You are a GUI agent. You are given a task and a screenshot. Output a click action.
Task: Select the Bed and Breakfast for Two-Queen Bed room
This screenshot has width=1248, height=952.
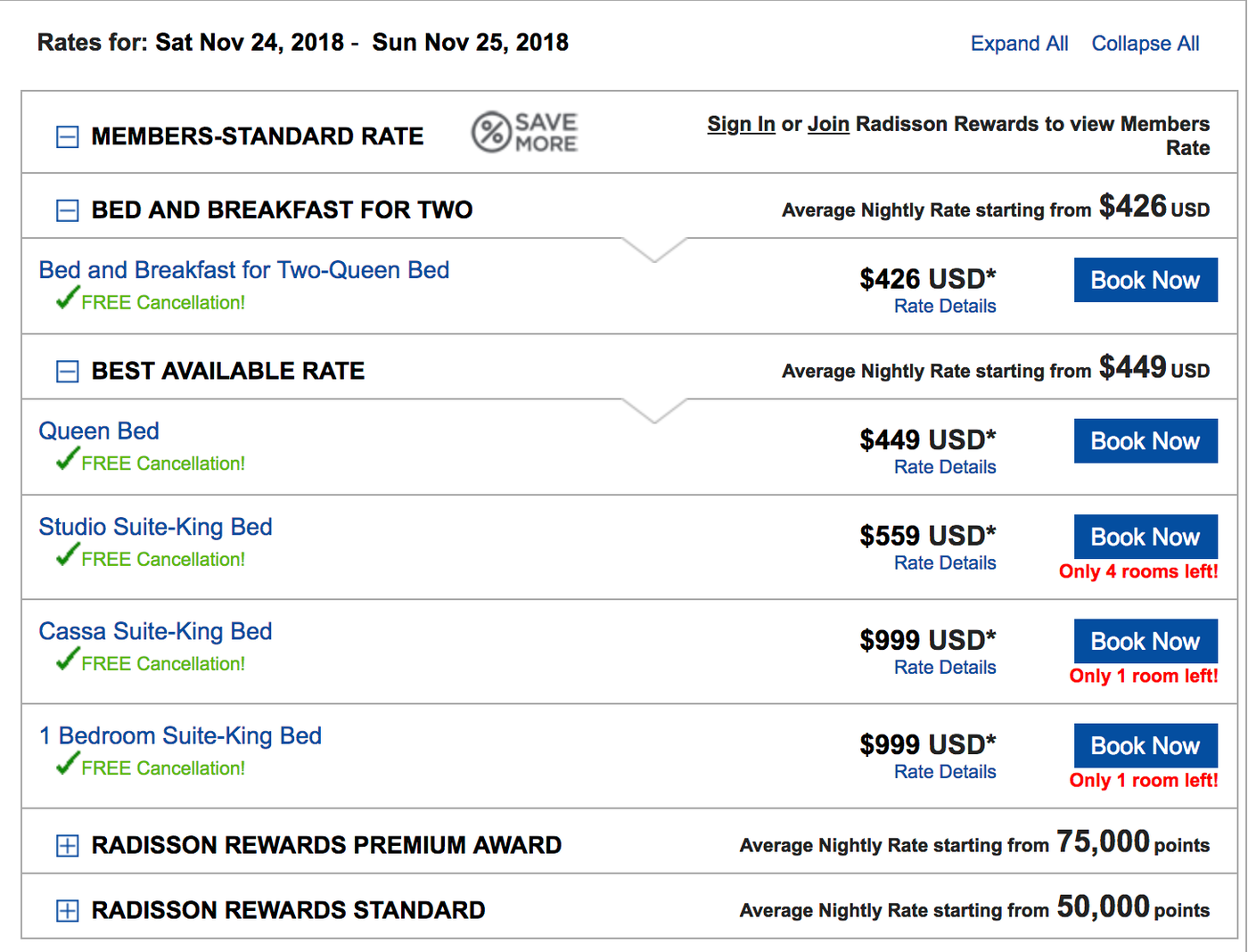tap(243, 269)
